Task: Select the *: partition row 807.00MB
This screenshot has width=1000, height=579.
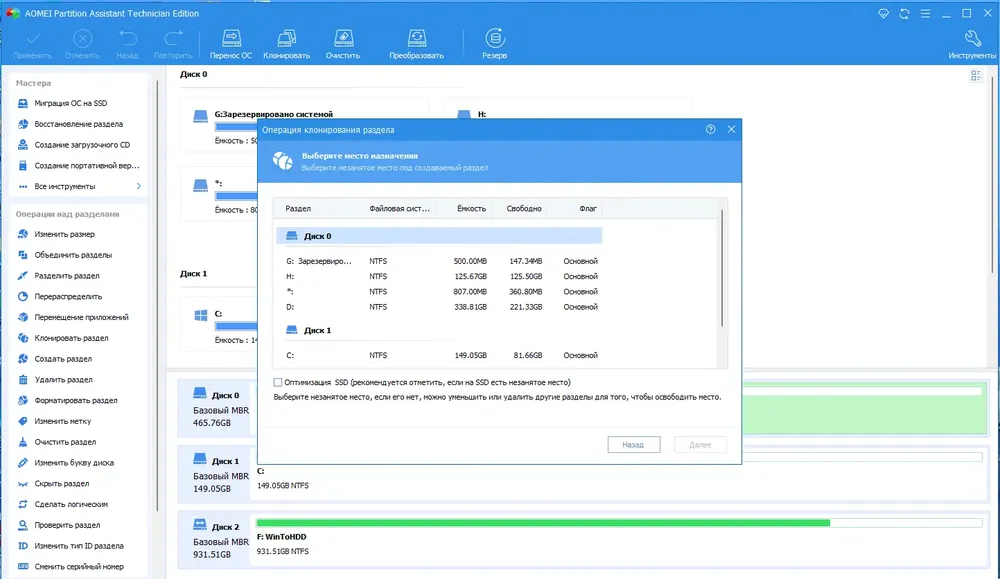Action: point(439,291)
